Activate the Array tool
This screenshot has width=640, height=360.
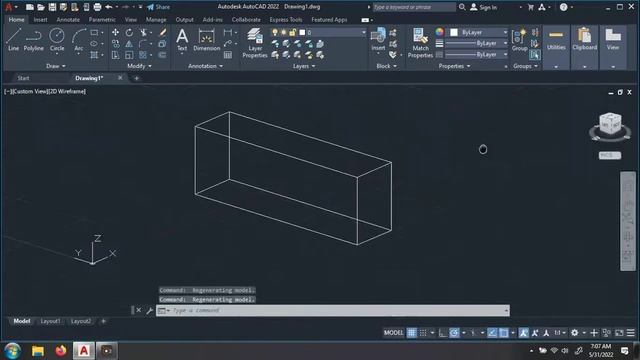point(143,55)
